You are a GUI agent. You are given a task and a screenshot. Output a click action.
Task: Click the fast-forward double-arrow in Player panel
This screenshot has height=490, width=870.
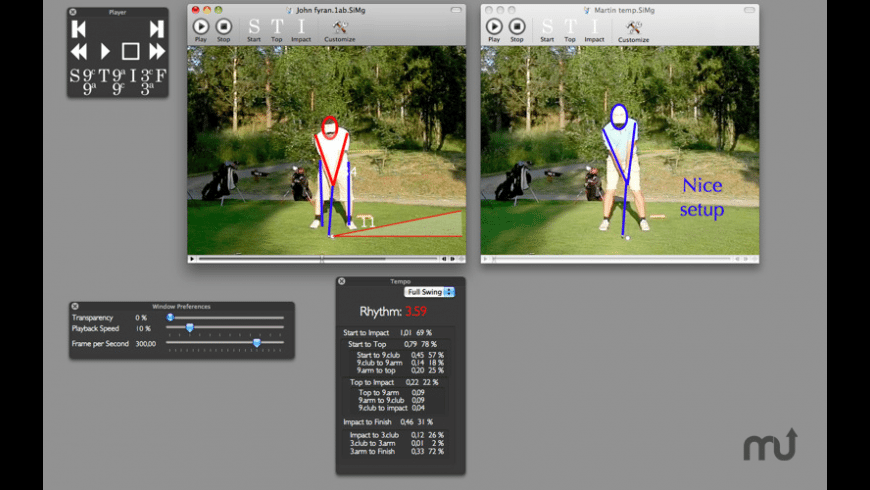(x=157, y=52)
